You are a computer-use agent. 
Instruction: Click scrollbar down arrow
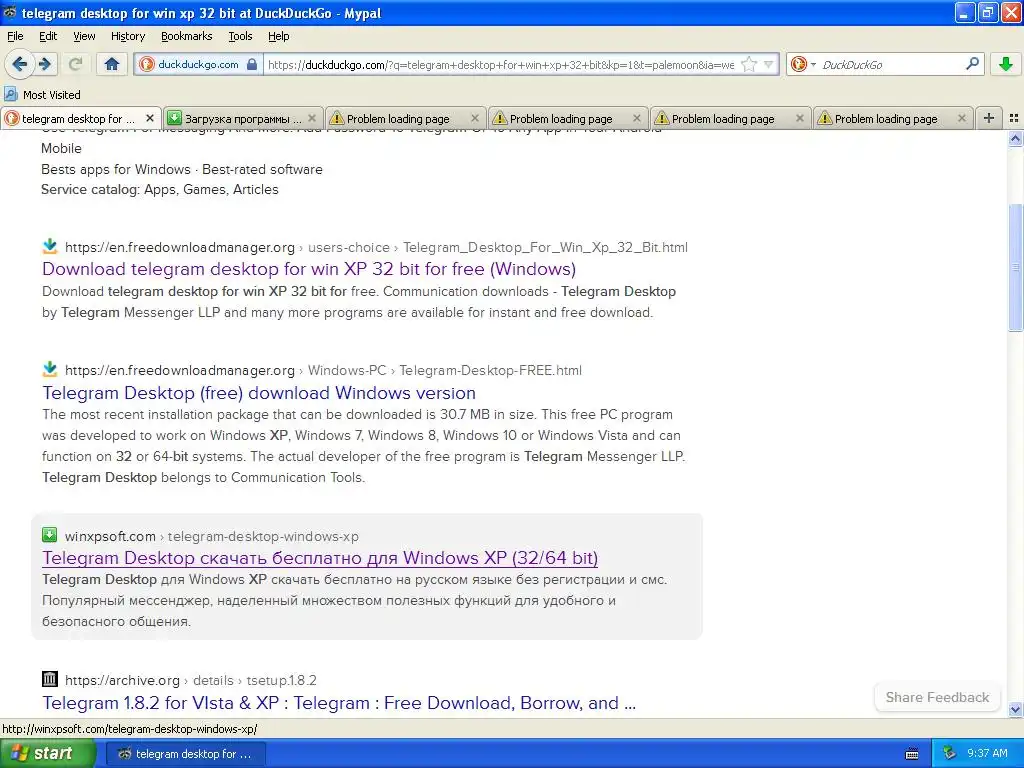coord(1015,709)
